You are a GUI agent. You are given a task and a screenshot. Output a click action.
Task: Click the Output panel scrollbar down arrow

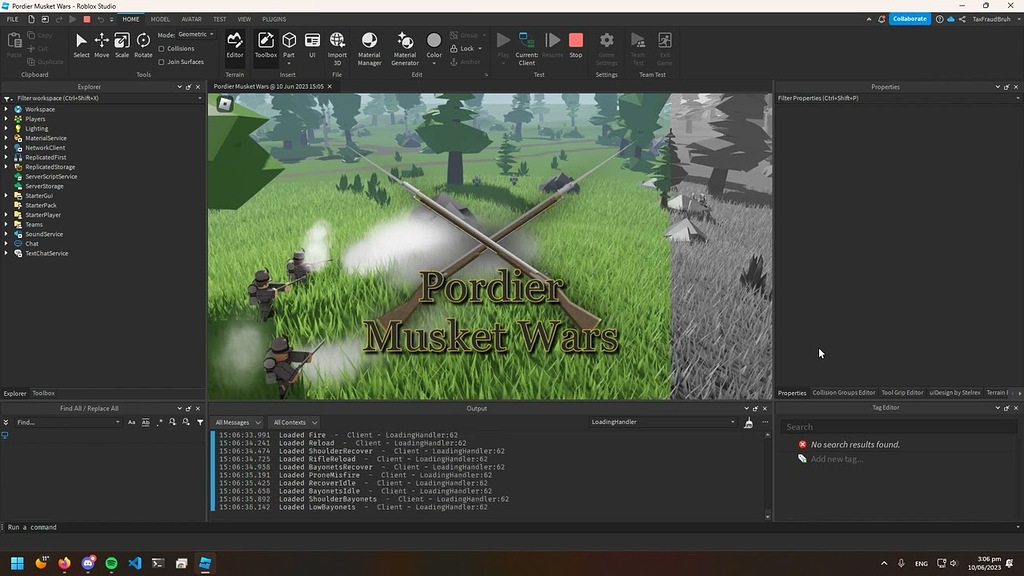[x=767, y=517]
